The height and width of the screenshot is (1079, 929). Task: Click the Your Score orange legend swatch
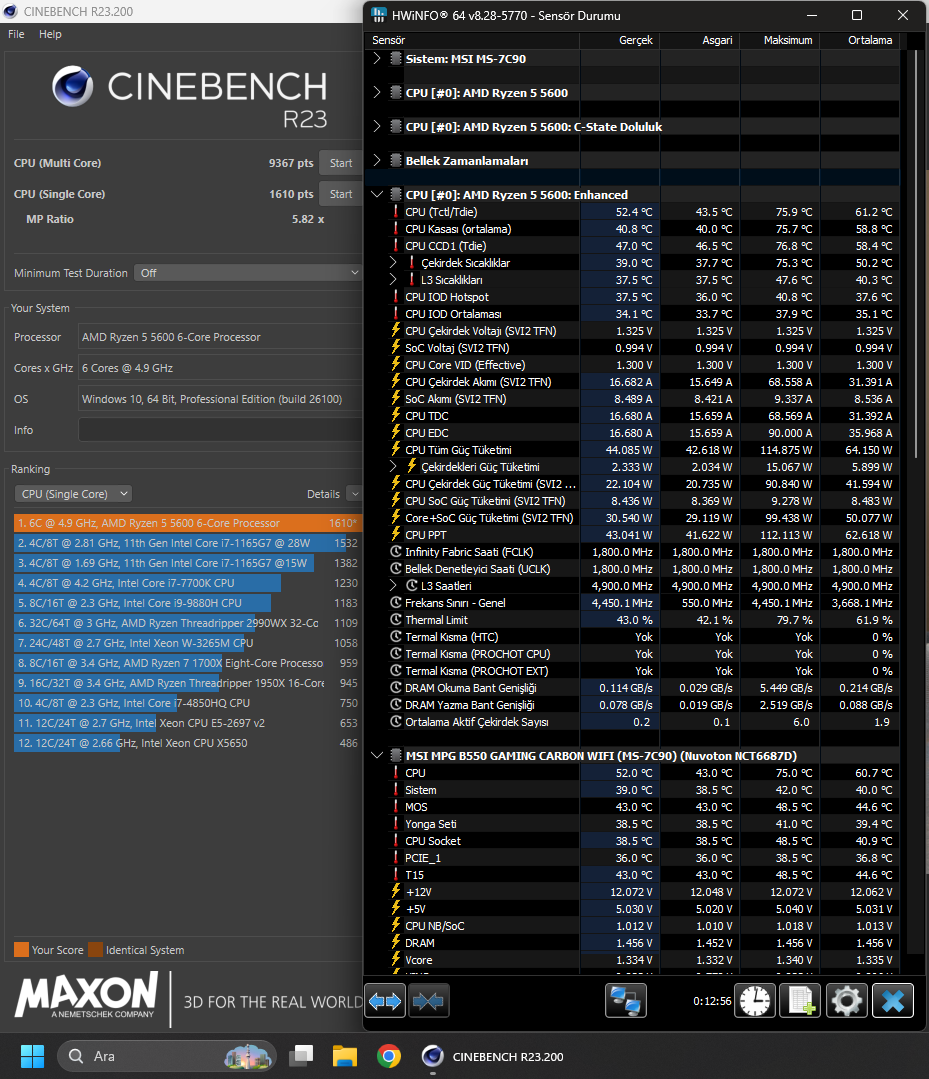coord(21,950)
